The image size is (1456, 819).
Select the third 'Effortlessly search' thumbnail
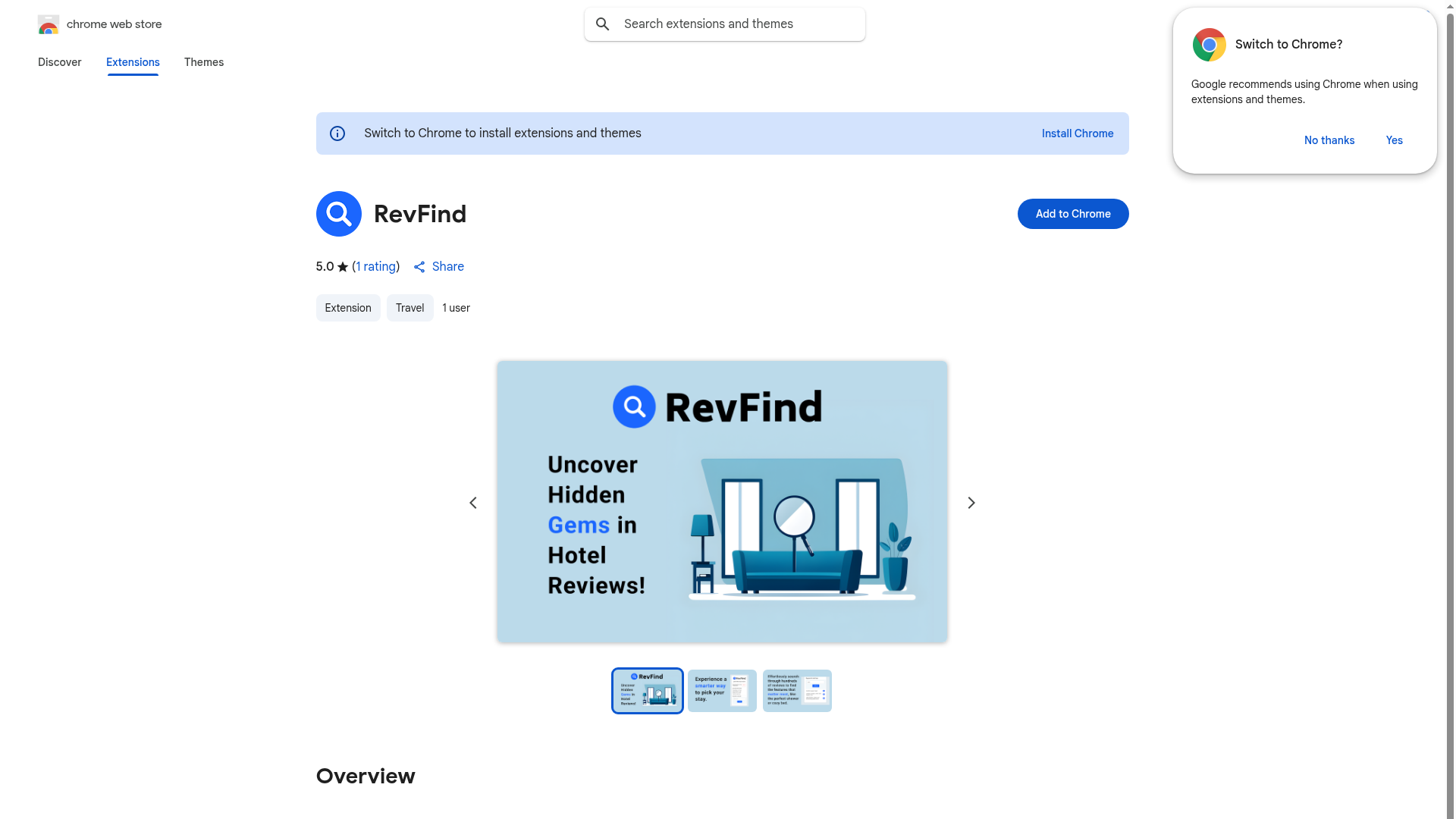point(797,691)
